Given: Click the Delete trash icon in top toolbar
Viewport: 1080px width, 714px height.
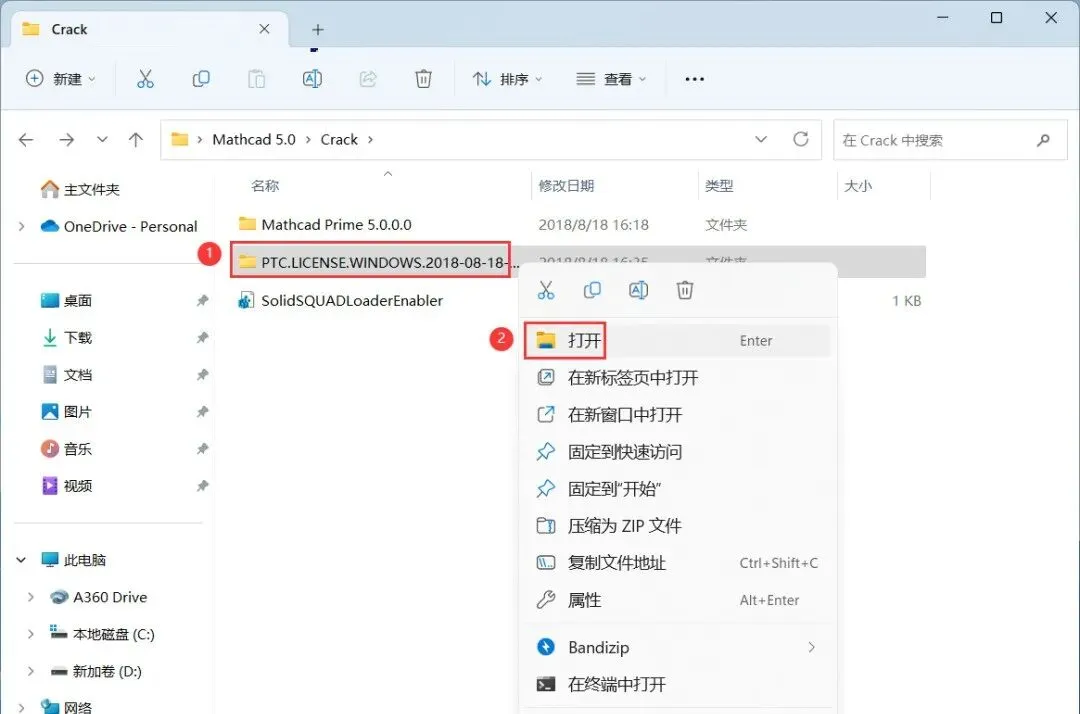Looking at the screenshot, I should (x=424, y=79).
